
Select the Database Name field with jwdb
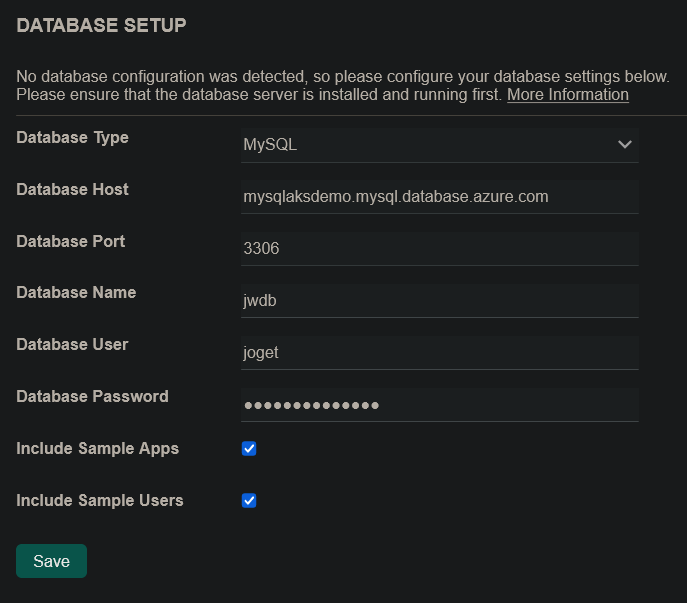click(439, 300)
